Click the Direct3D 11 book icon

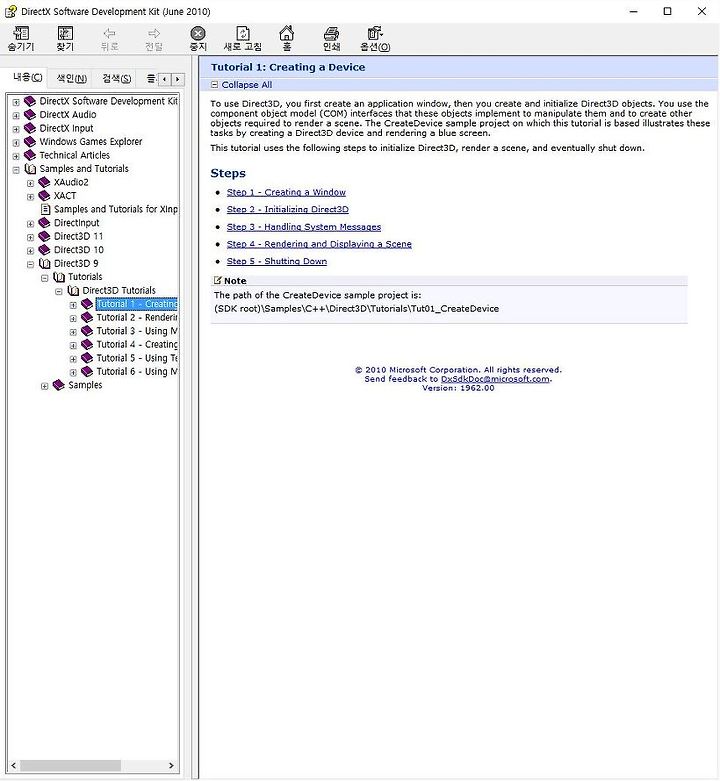(x=44, y=236)
